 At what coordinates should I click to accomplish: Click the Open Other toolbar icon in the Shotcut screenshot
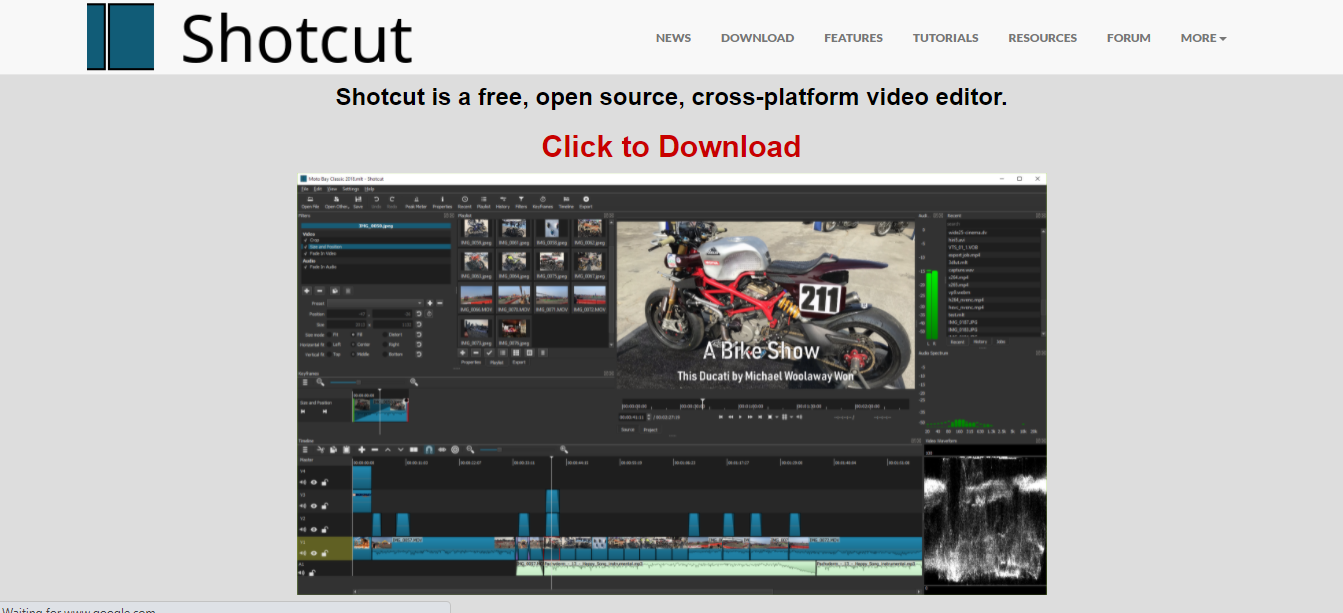337,202
